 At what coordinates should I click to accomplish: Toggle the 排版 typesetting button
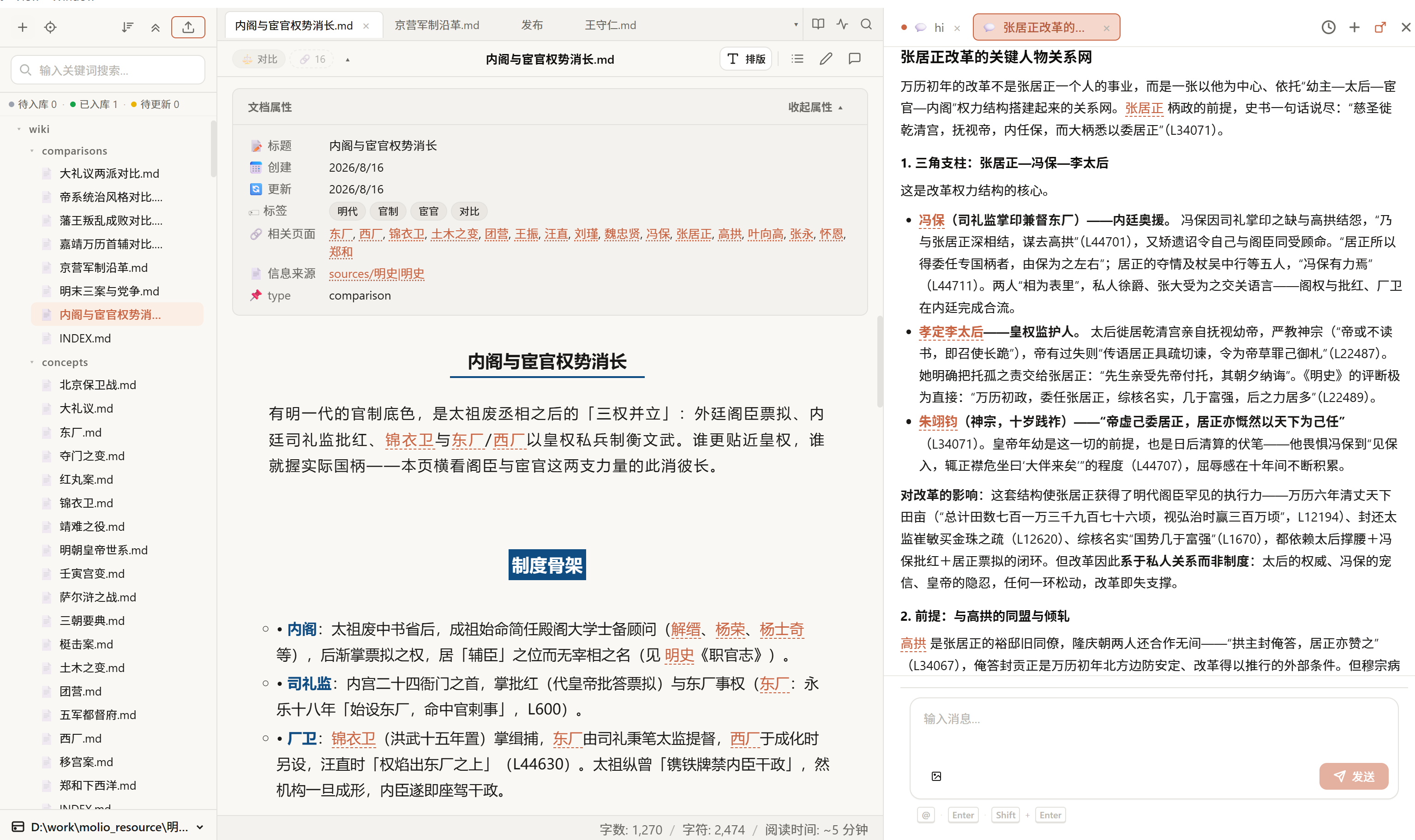tap(746, 59)
